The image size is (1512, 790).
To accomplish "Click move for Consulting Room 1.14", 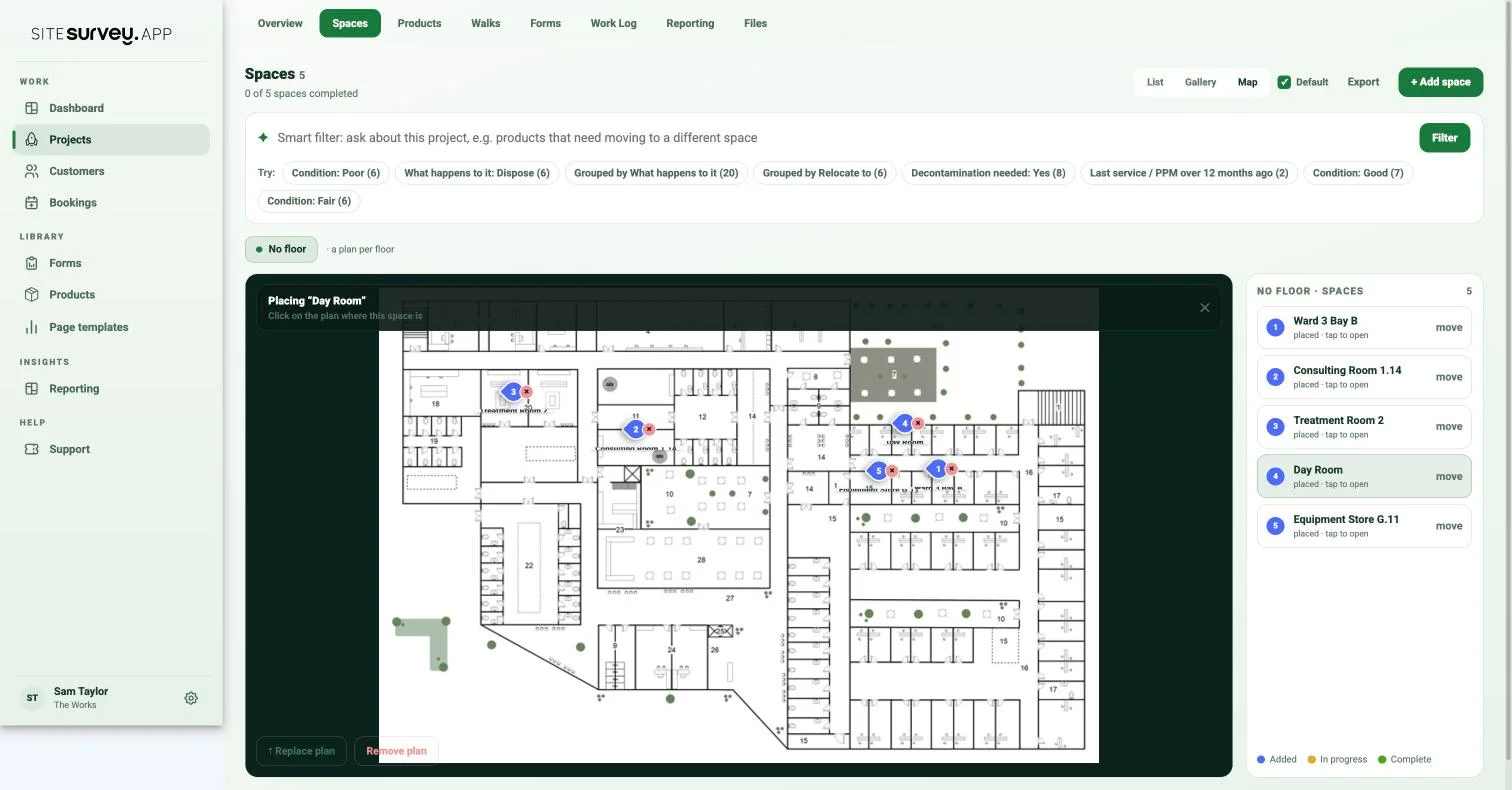I will [x=1448, y=377].
